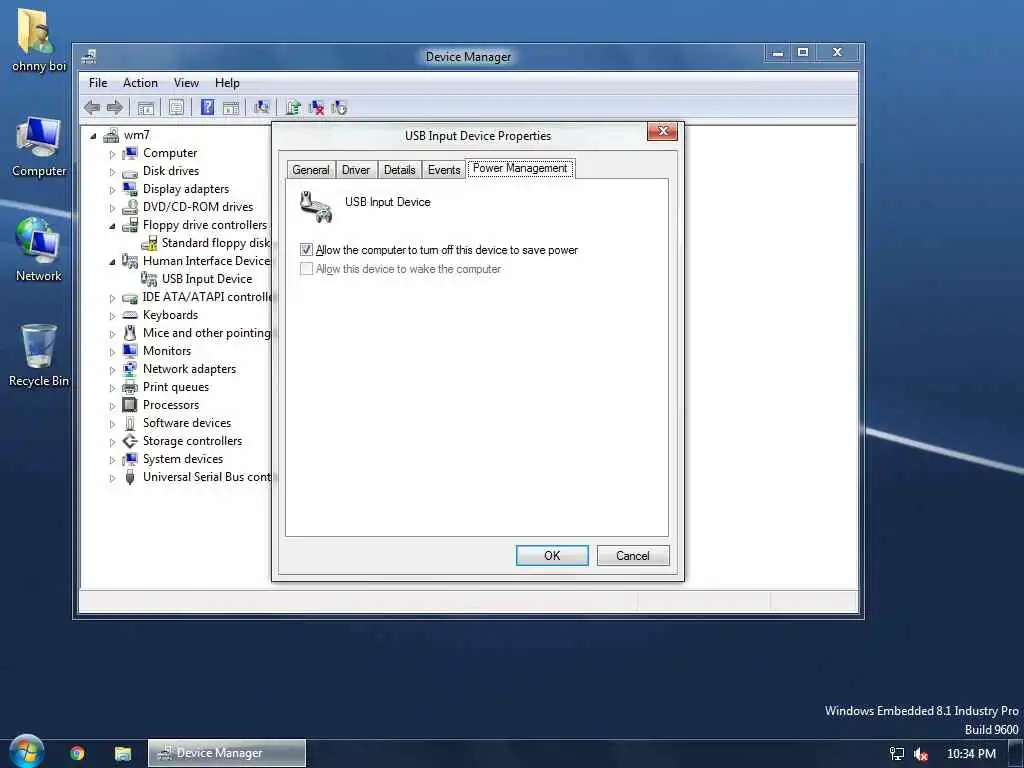Switch to the Driver tab
The width and height of the screenshot is (1024, 768).
pos(356,170)
